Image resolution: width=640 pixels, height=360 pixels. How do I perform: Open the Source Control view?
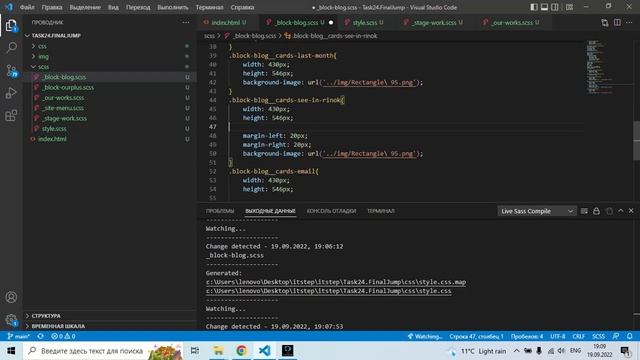click(x=11, y=71)
